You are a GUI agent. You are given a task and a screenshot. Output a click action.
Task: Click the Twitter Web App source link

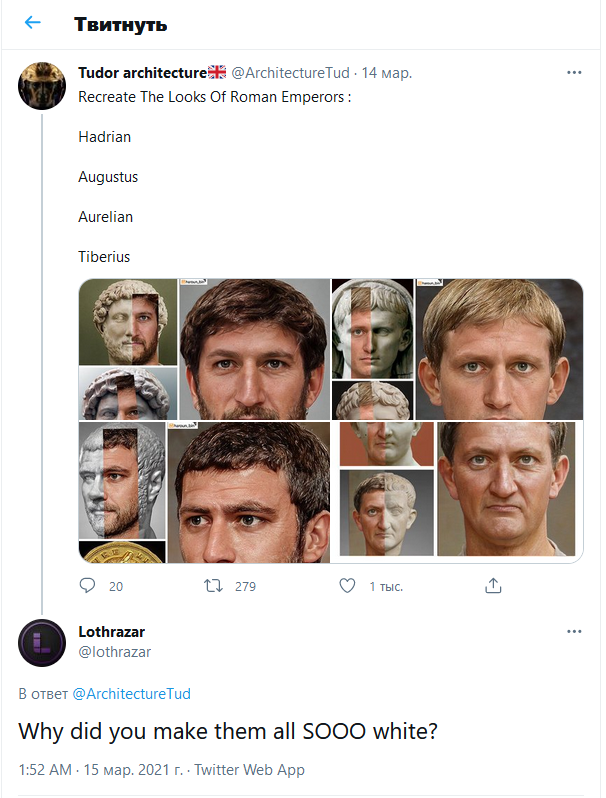(249, 770)
